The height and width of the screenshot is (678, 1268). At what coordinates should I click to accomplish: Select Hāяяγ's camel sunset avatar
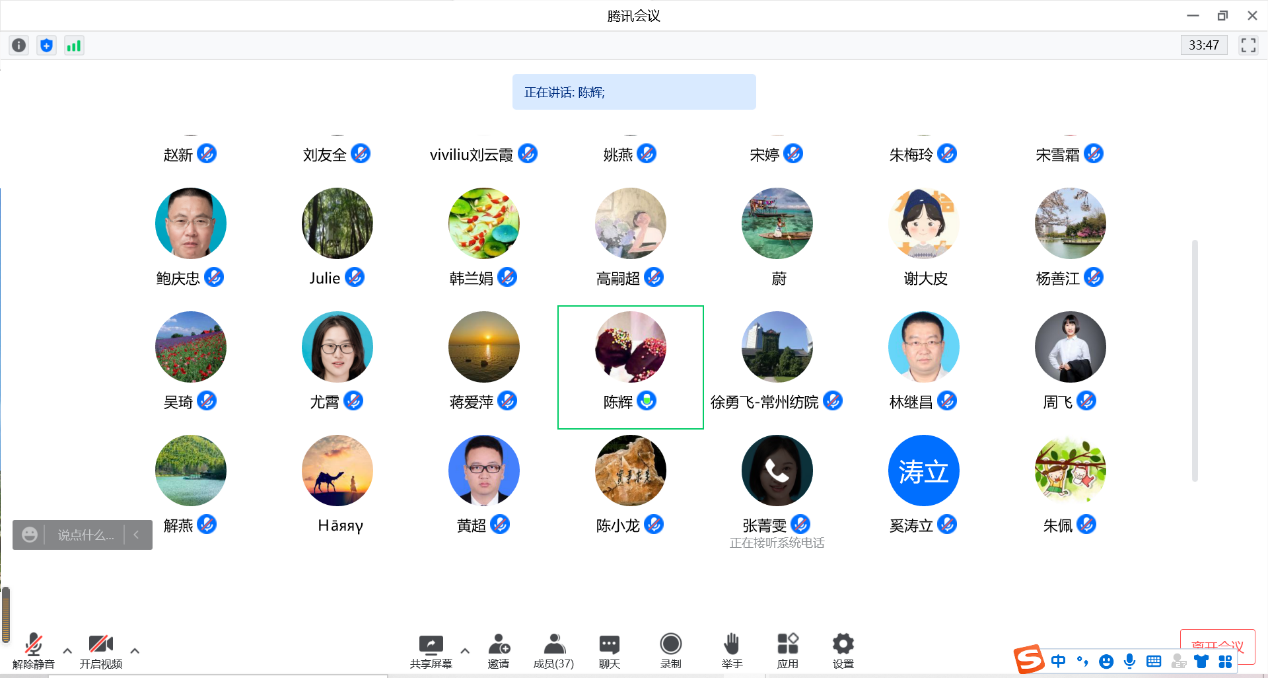pos(337,470)
